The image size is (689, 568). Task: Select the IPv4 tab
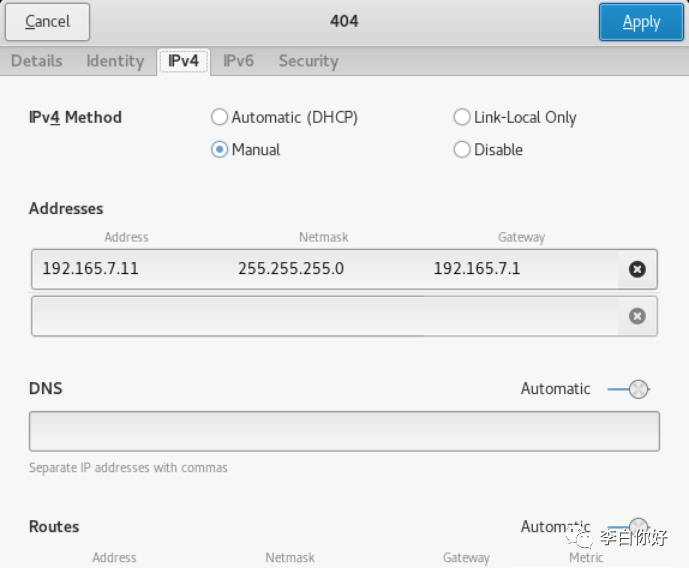[183, 61]
